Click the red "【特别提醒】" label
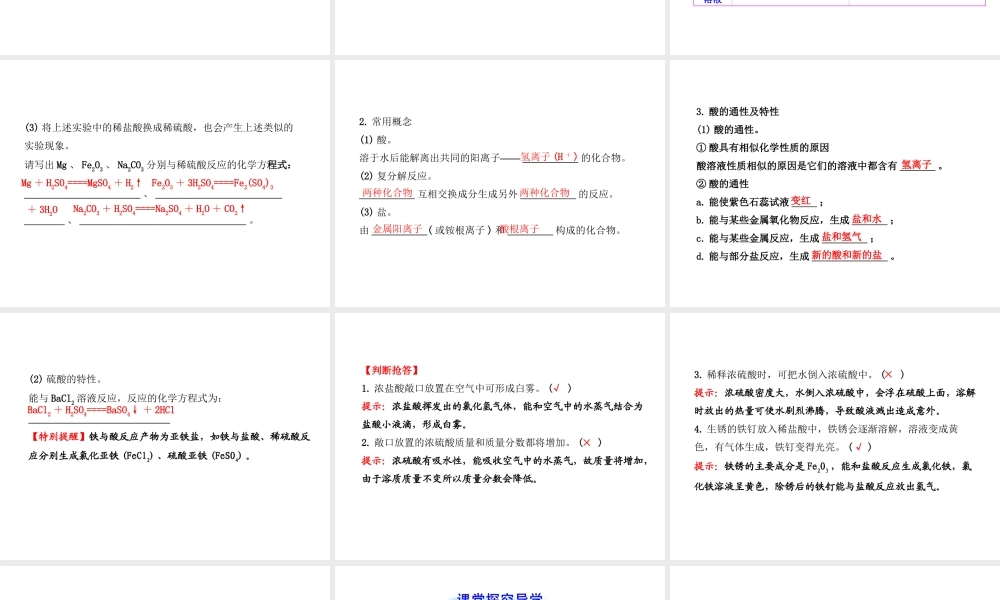Screen dimensions: 1000x600 click(57, 437)
